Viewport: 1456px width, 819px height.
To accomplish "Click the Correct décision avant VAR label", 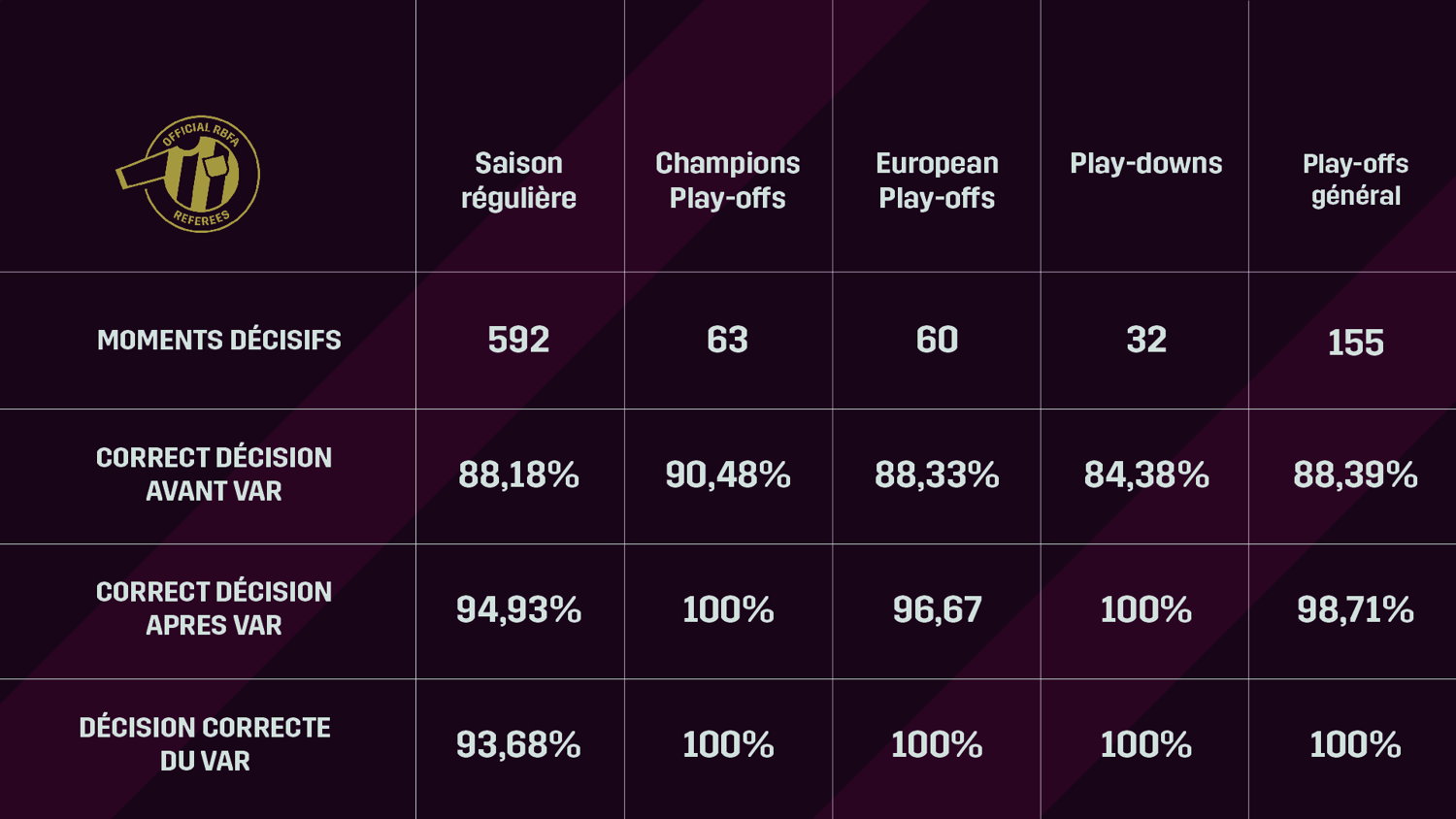I will (214, 475).
